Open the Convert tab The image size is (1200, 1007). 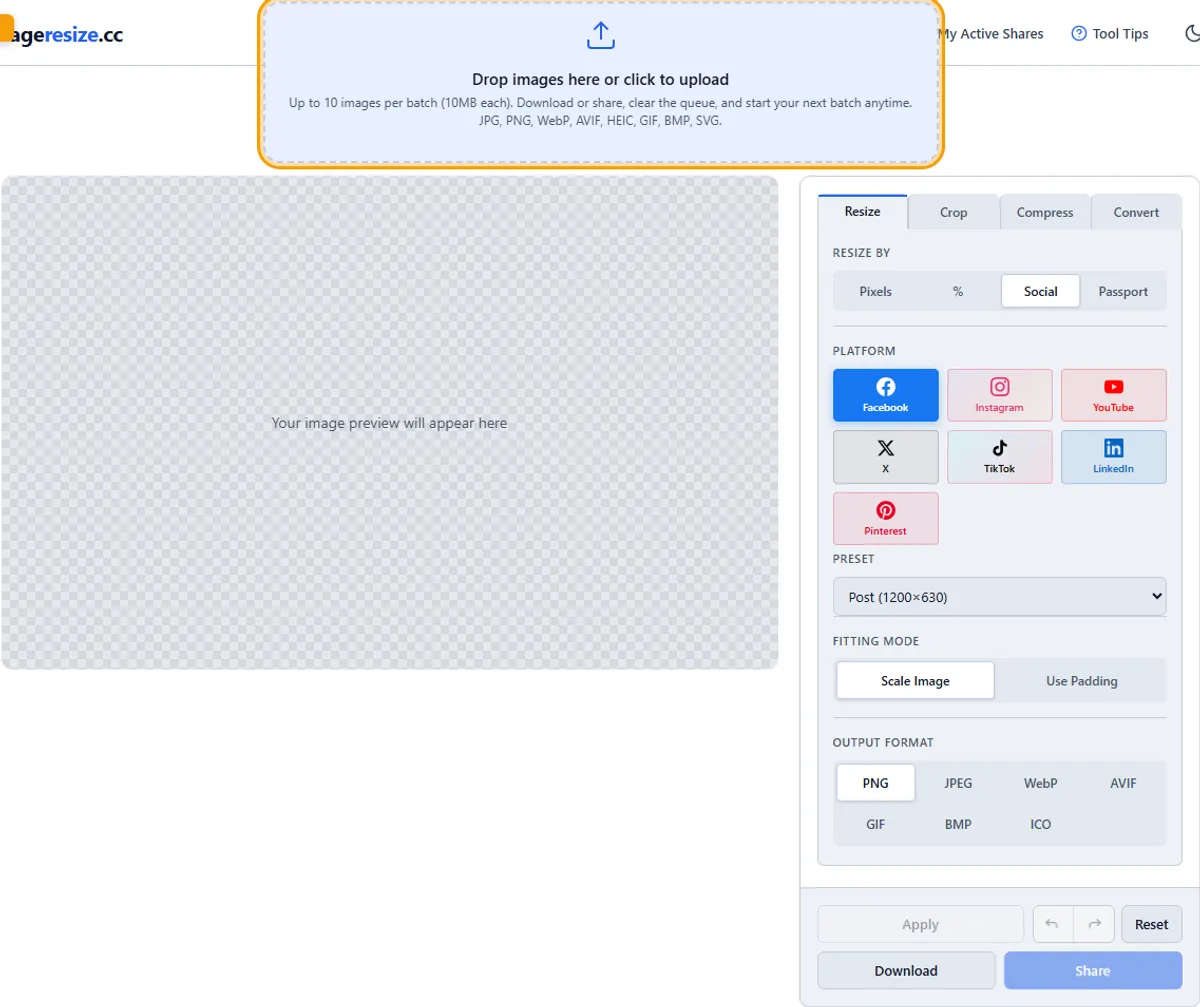tap(1136, 212)
